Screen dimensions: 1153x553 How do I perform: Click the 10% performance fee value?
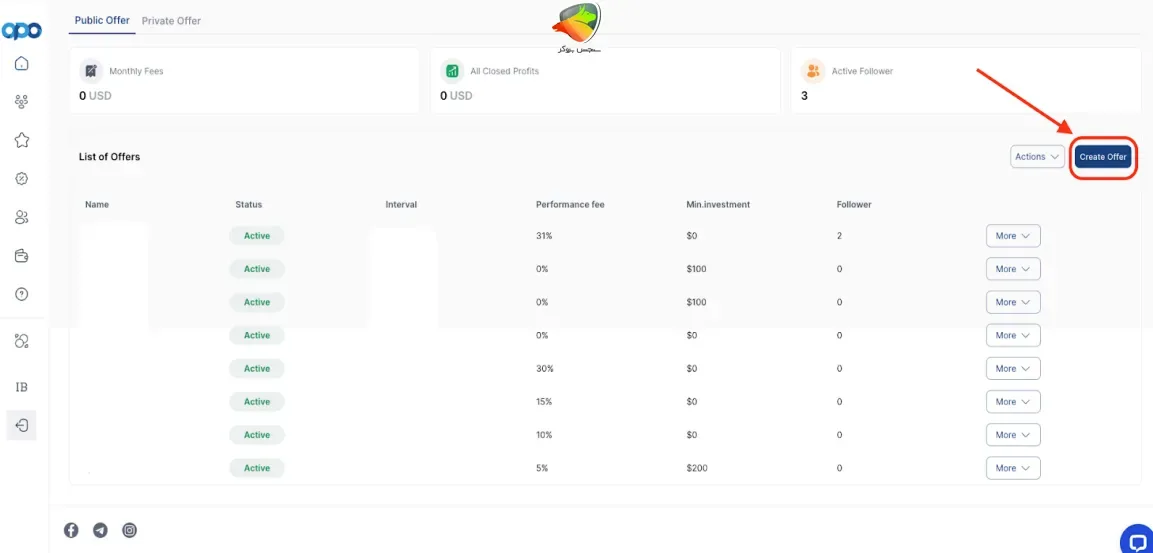544,435
